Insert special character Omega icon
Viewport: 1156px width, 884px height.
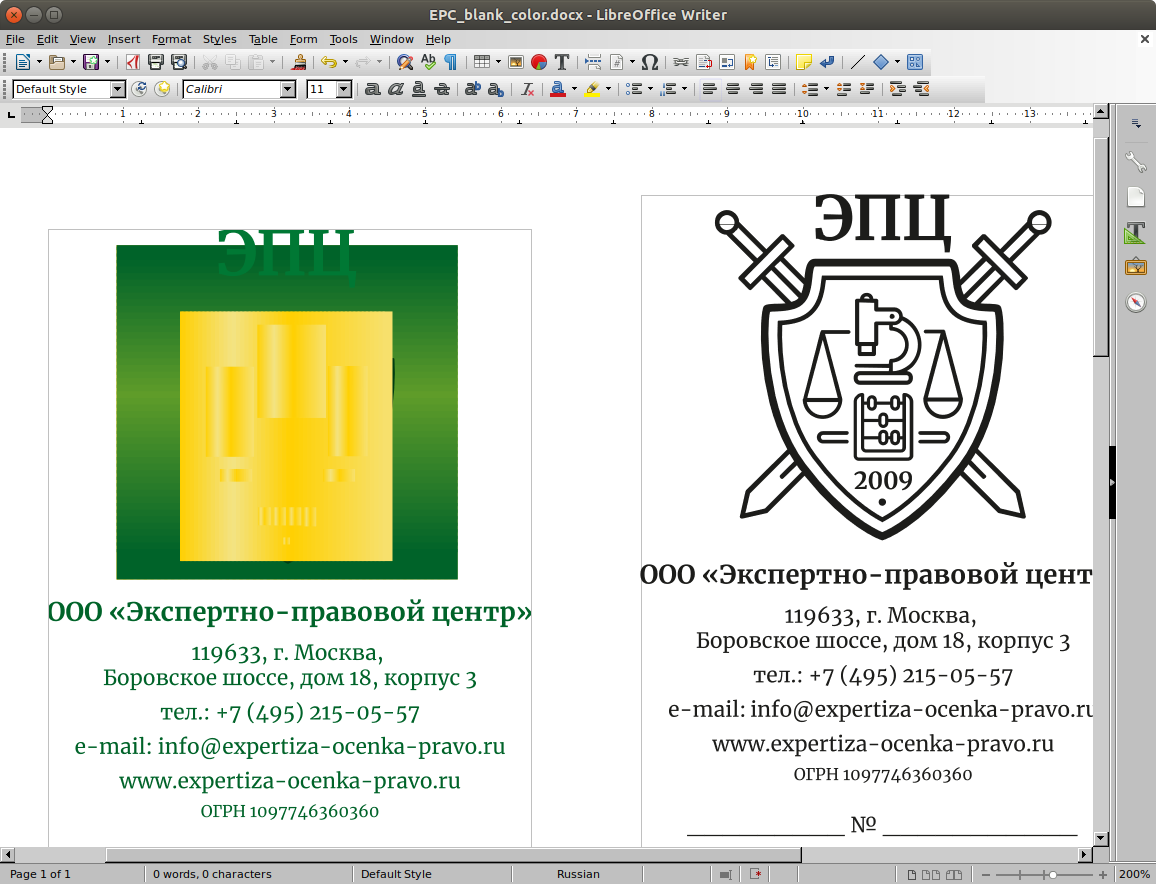tap(650, 62)
